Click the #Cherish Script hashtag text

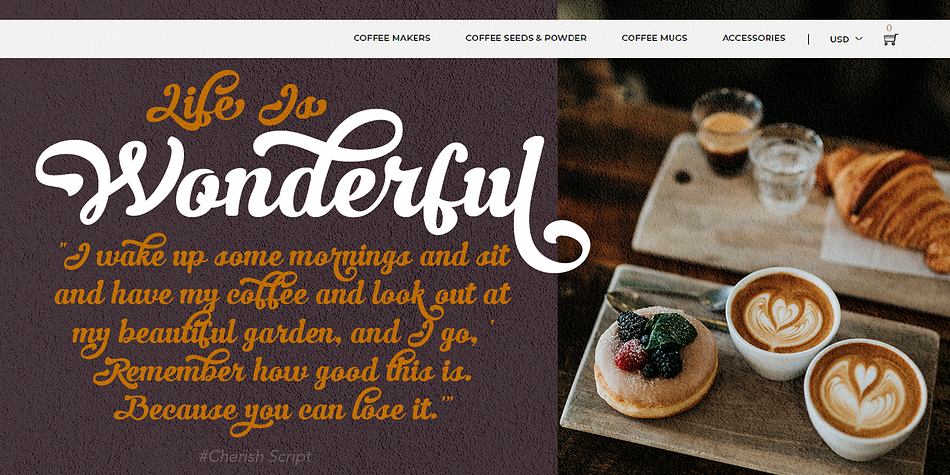coord(255,456)
